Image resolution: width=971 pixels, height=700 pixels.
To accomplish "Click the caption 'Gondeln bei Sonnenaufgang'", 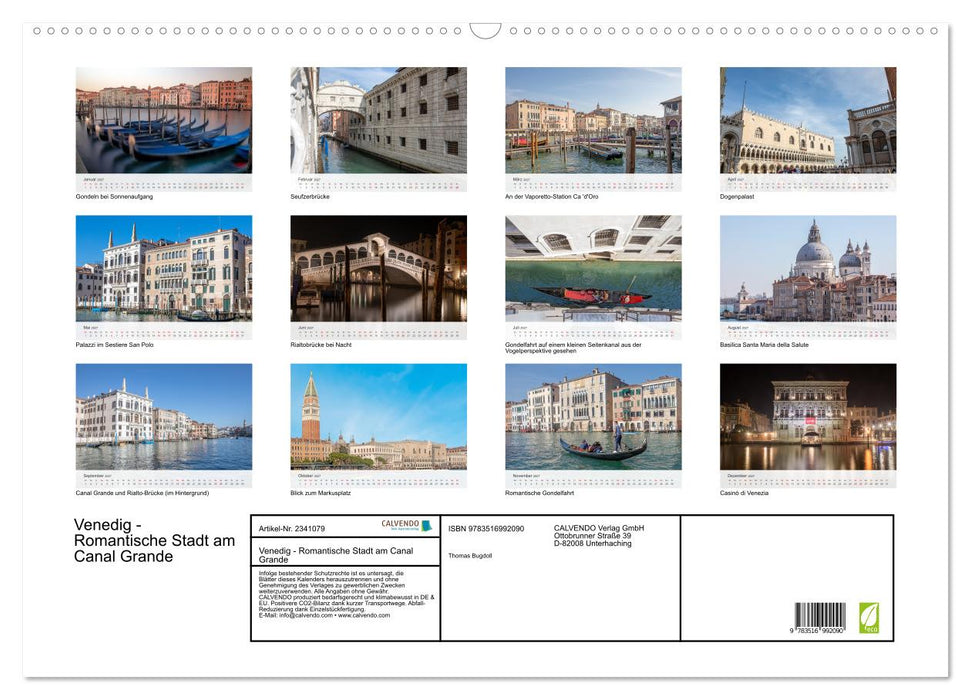I will click(x=114, y=196).
